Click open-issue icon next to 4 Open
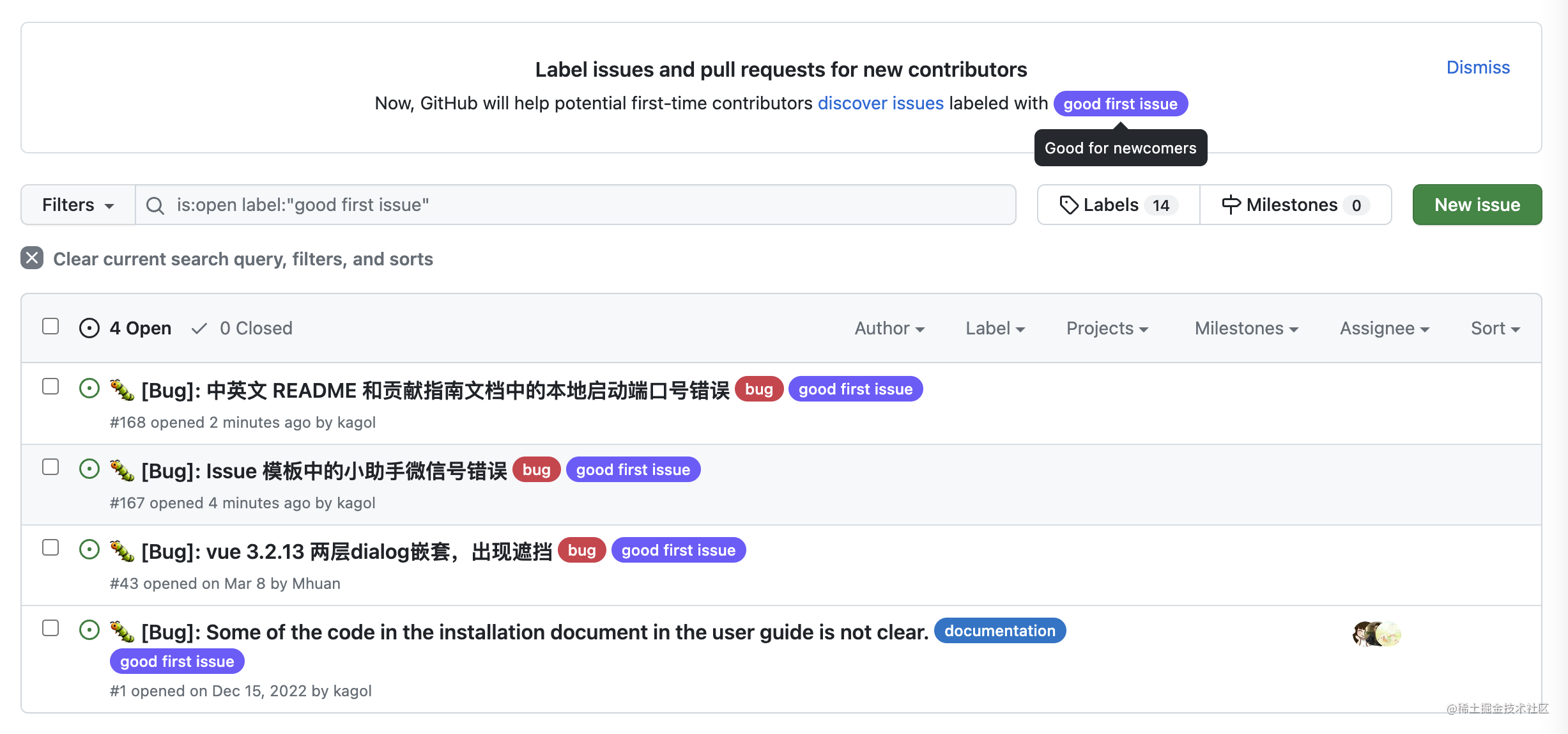 [x=89, y=328]
